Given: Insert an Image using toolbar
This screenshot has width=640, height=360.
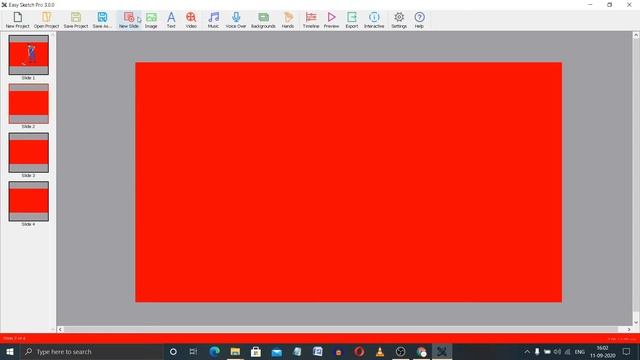Looking at the screenshot, I should 151,20.
